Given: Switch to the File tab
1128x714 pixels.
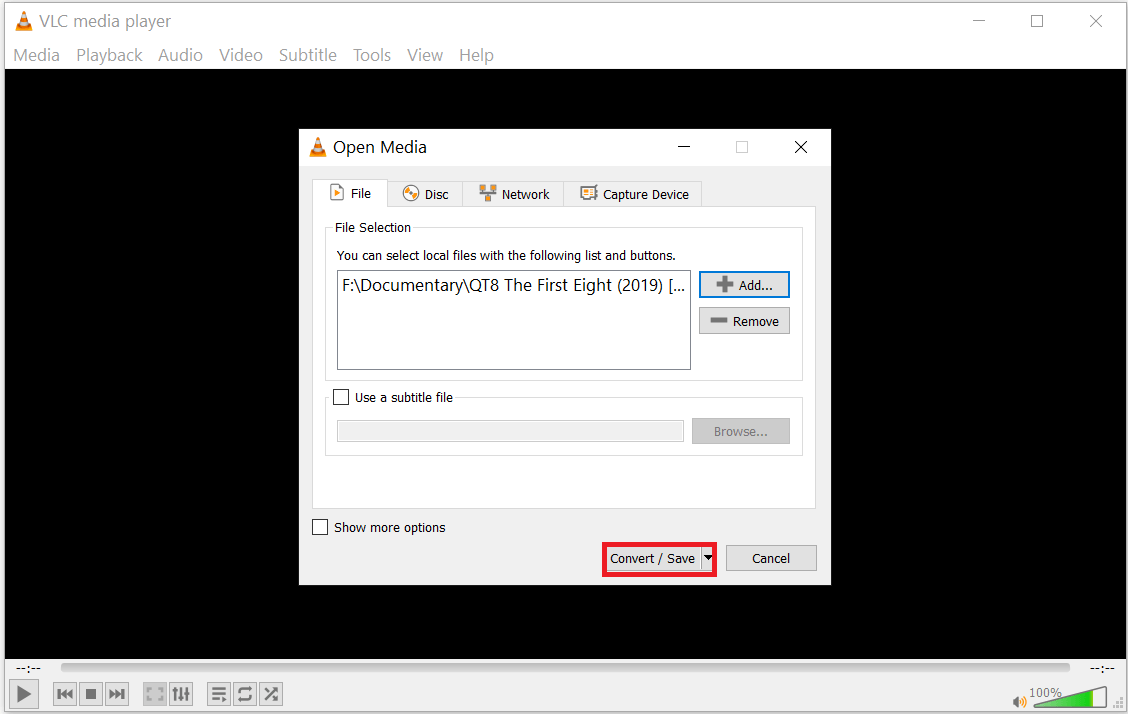Looking at the screenshot, I should pos(350,193).
